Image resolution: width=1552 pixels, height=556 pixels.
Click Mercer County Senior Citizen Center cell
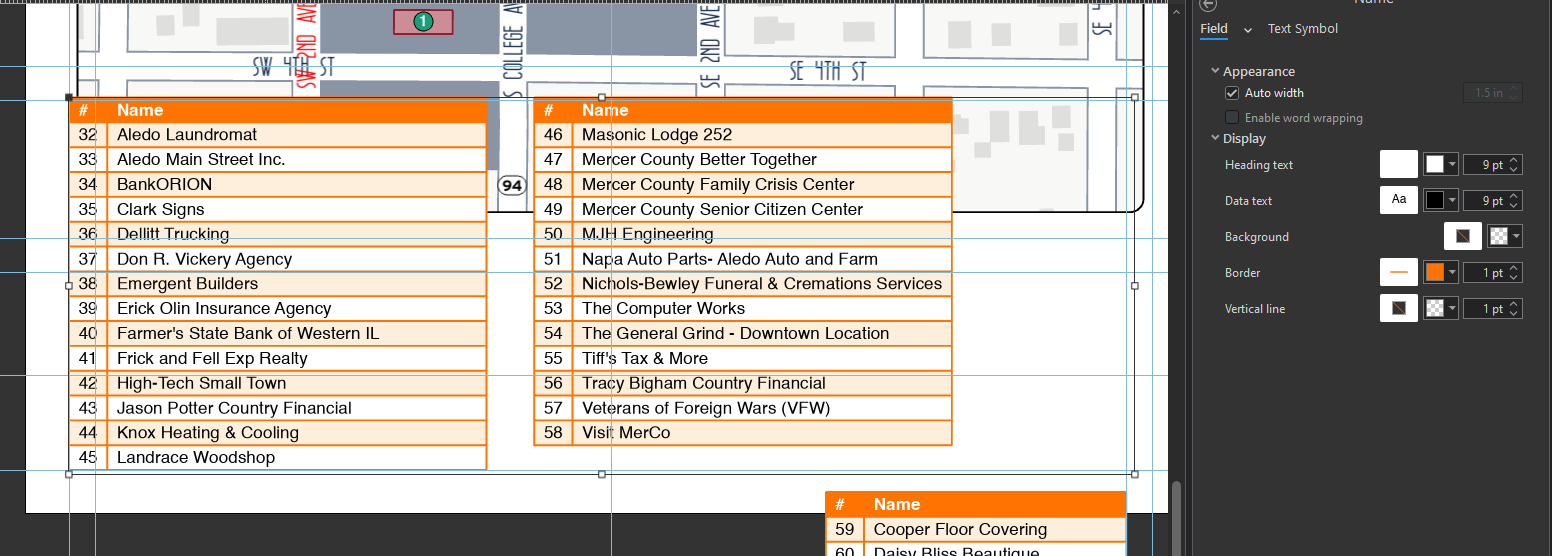click(762, 209)
